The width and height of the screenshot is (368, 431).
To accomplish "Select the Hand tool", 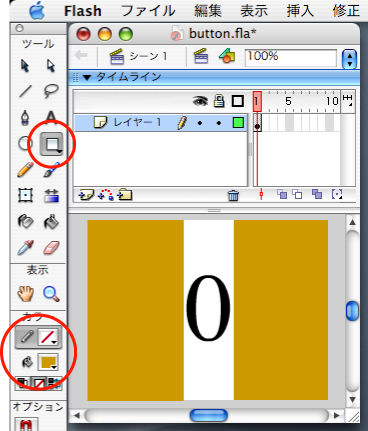I will coord(25,294).
